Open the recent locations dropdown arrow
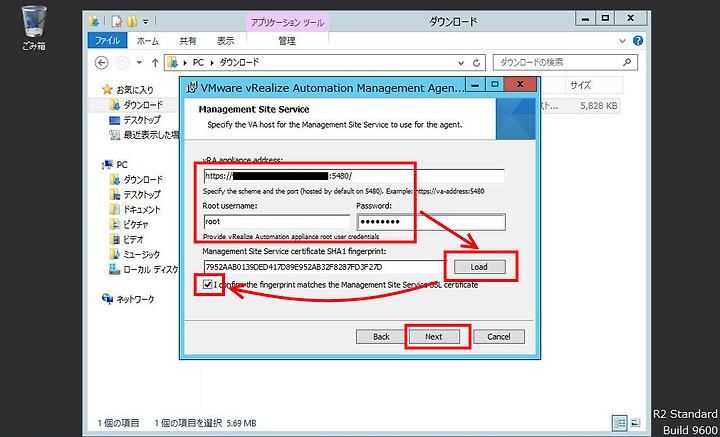The height and width of the screenshot is (437, 720). 139,63
